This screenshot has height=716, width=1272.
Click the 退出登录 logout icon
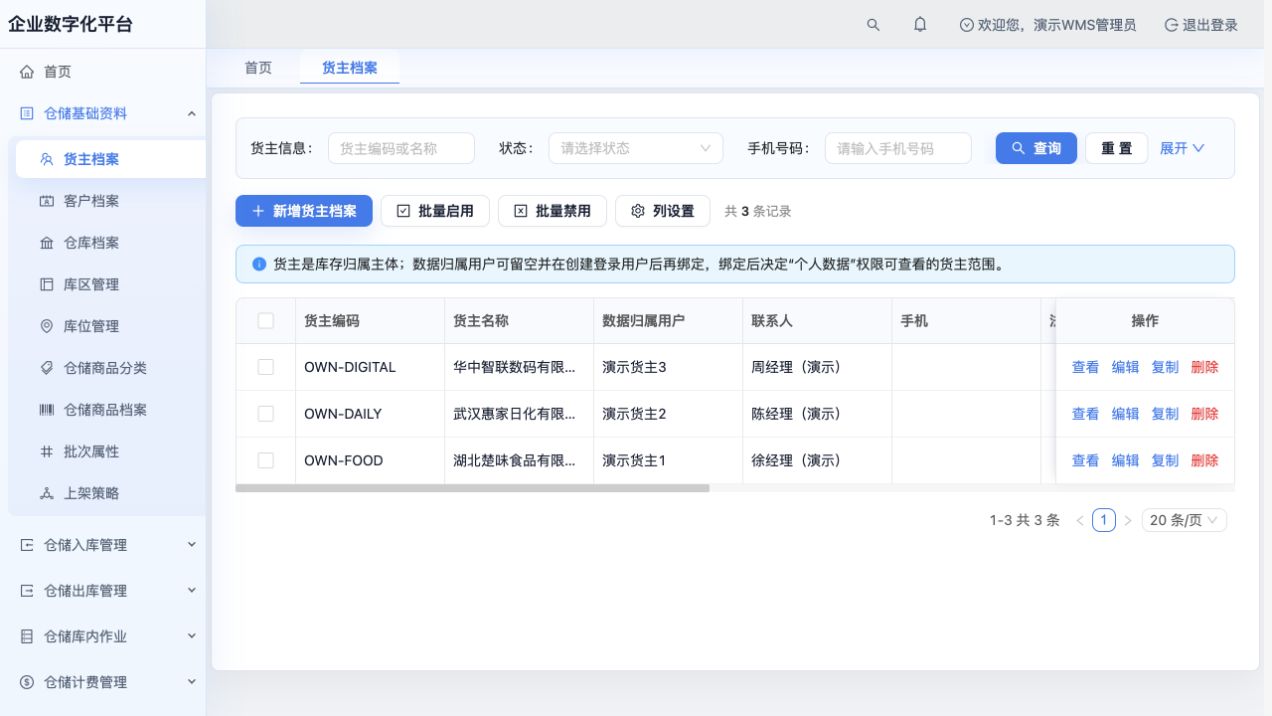tap(1171, 25)
